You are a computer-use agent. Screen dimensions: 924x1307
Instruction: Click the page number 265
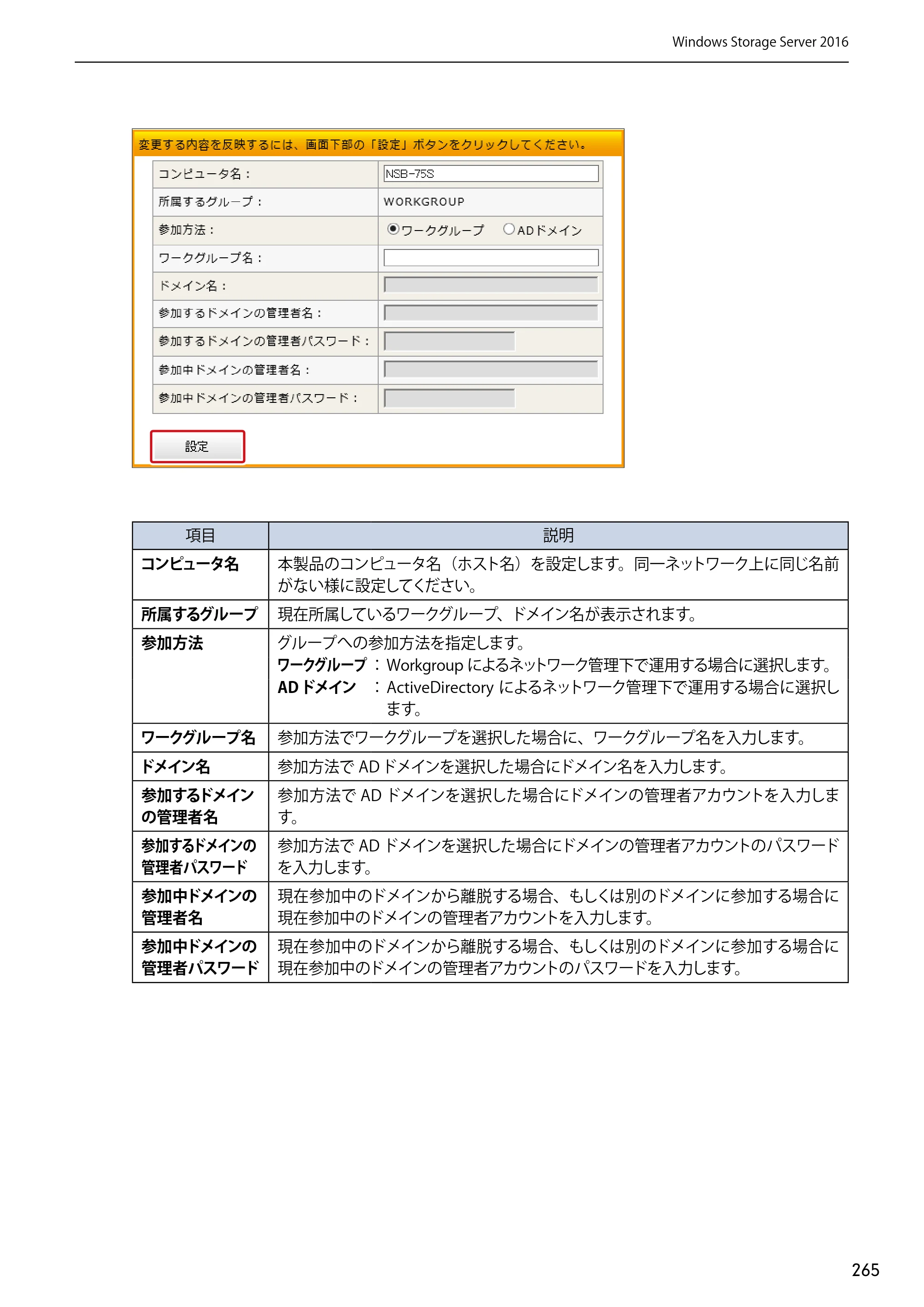pyautogui.click(x=865, y=1270)
